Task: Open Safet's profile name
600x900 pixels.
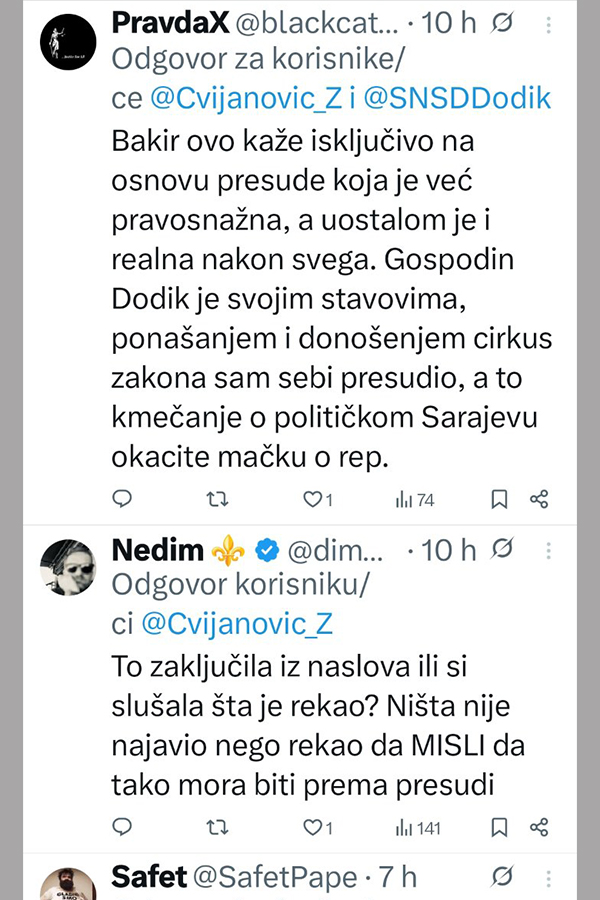Action: tap(149, 878)
